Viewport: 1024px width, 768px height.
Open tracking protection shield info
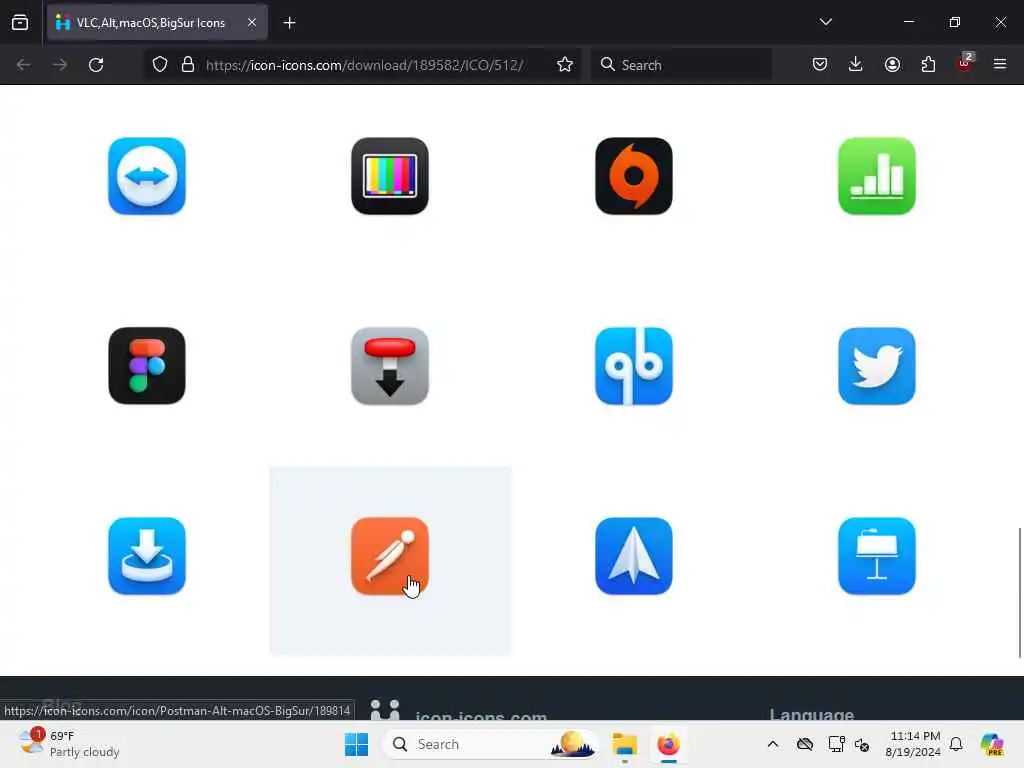coord(160,65)
